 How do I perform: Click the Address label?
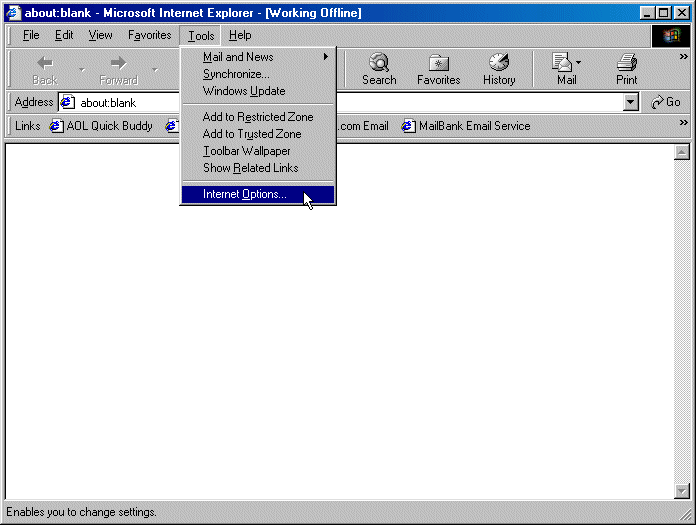(x=34, y=102)
